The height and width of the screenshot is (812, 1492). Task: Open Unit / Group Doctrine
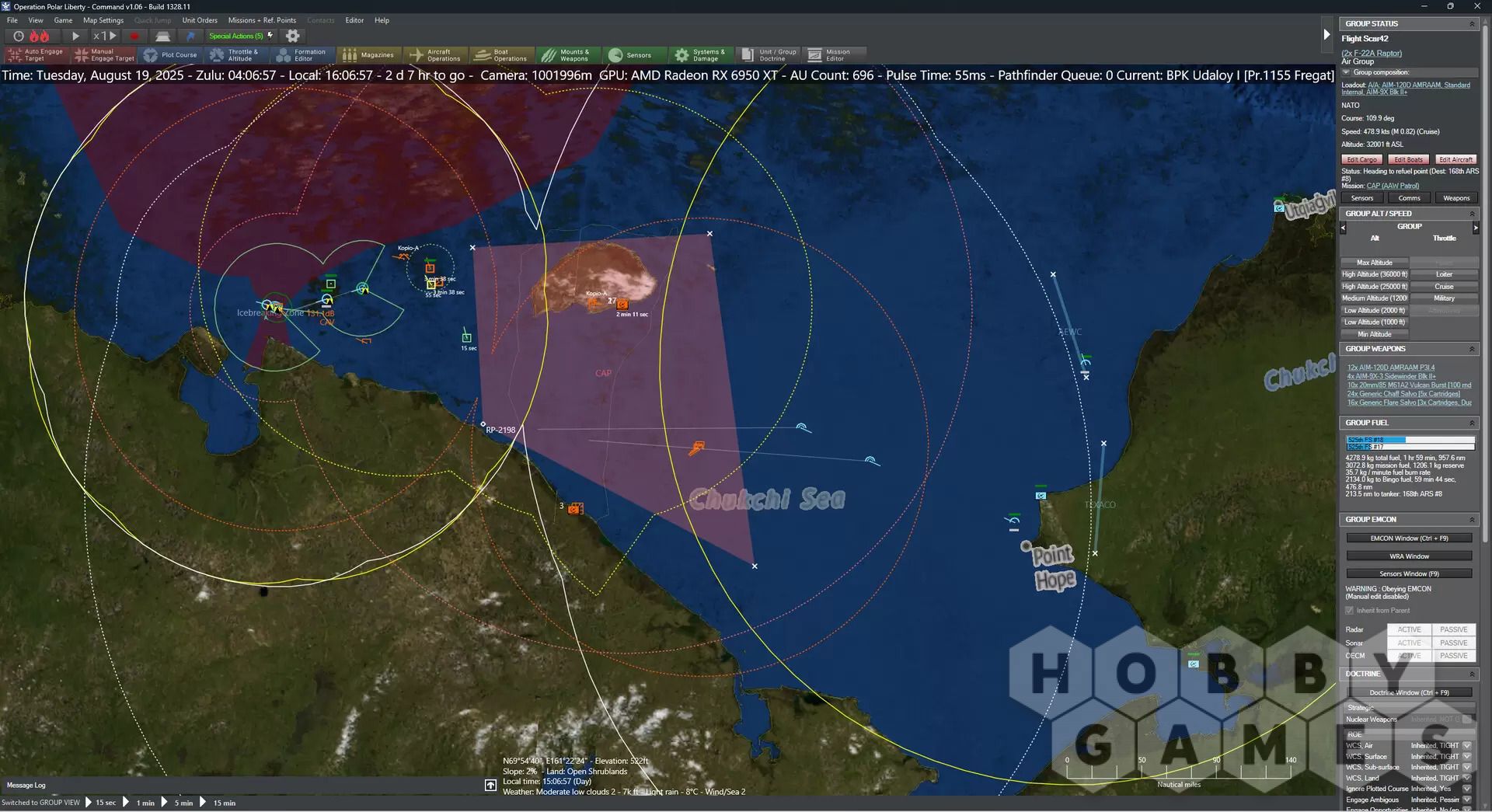[769, 55]
